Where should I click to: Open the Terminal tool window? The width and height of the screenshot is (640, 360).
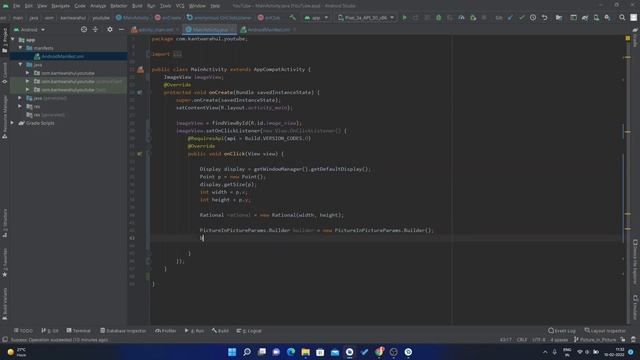pos(78,331)
